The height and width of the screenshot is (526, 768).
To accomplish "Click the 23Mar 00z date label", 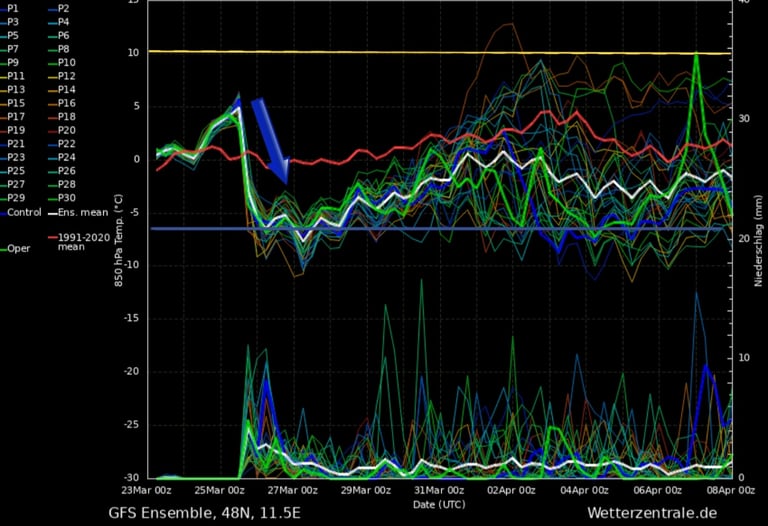I will pos(146,490).
